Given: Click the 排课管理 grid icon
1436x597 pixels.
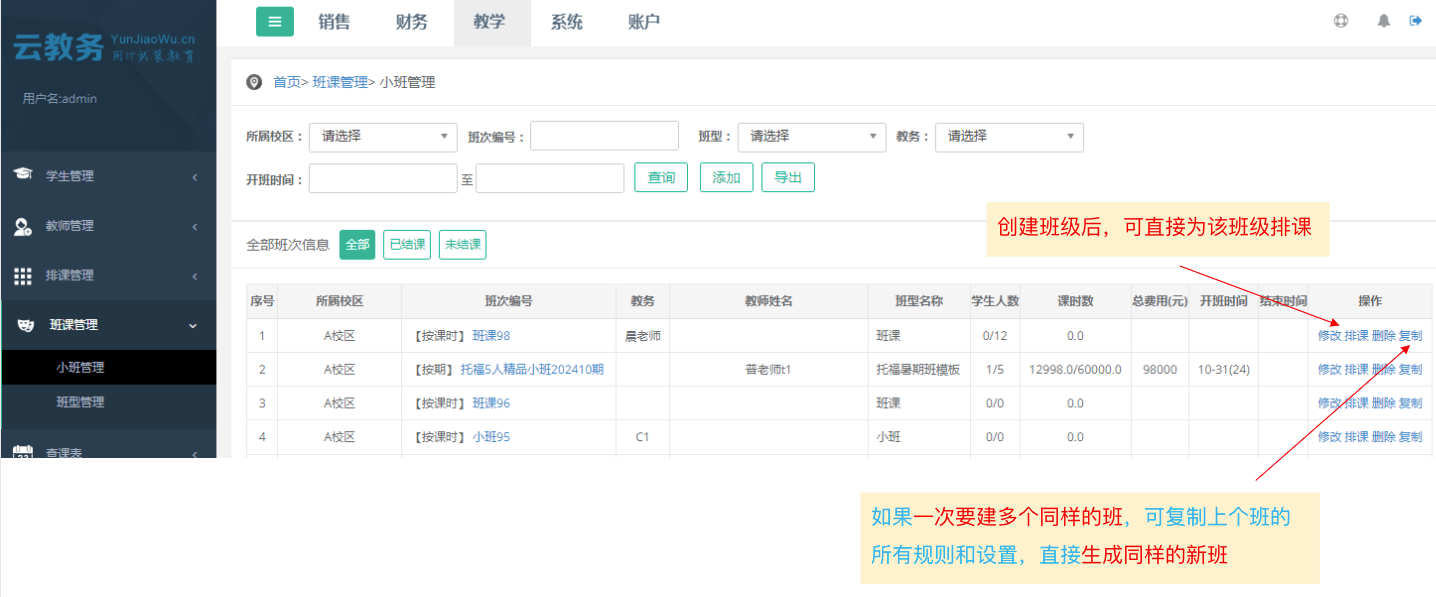Looking at the screenshot, I should click(x=22, y=275).
